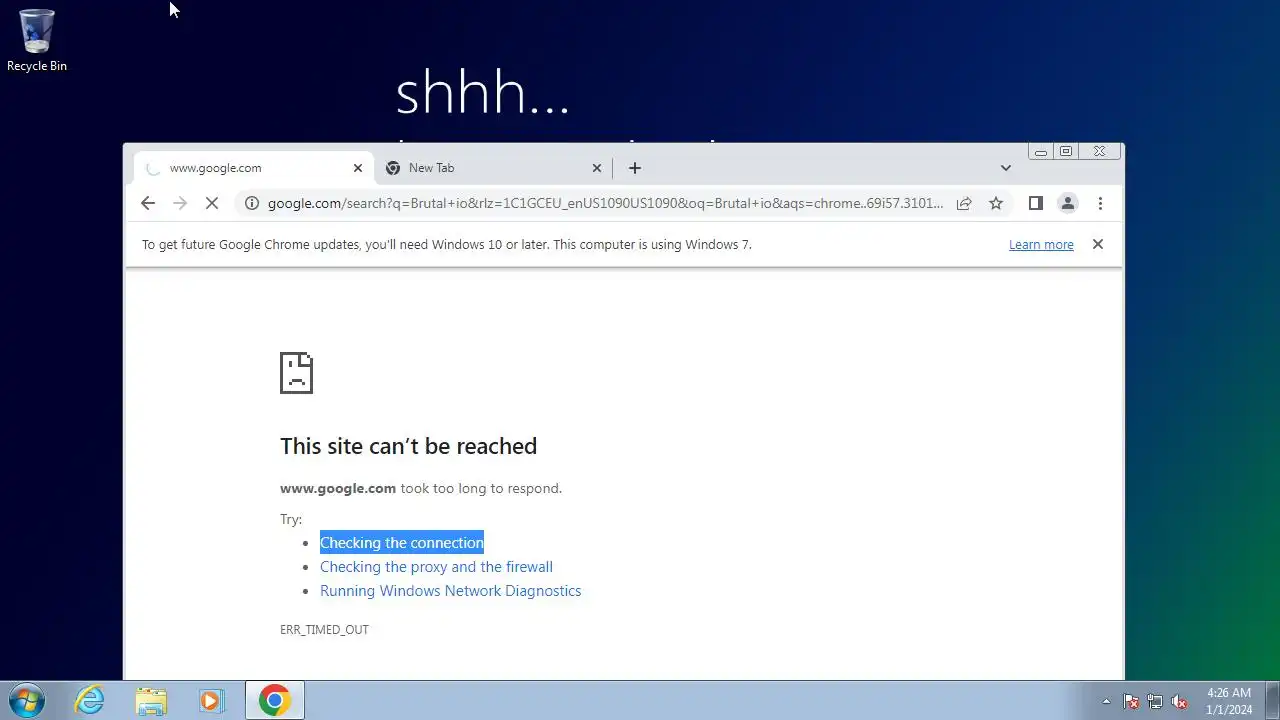The width and height of the screenshot is (1280, 720).
Task: Click Checking the connection link
Action: pyautogui.click(x=402, y=542)
